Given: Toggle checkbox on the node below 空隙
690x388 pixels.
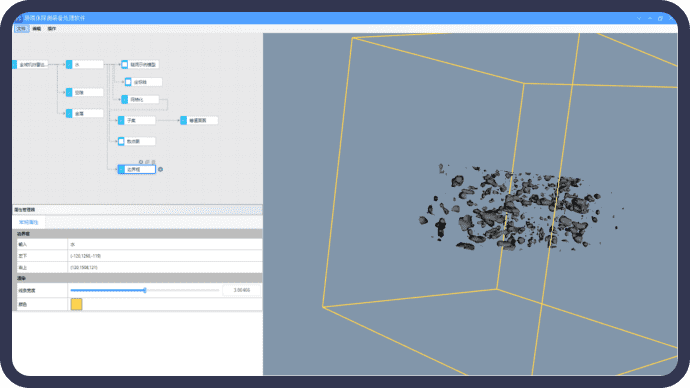Looking at the screenshot, I should pyautogui.click(x=69, y=113).
